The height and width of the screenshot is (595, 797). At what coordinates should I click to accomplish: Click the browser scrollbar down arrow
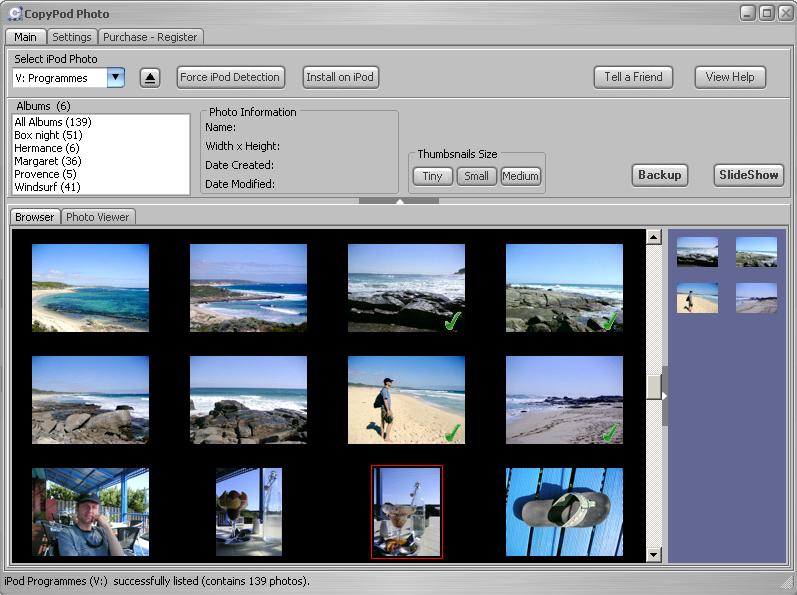pyautogui.click(x=654, y=554)
